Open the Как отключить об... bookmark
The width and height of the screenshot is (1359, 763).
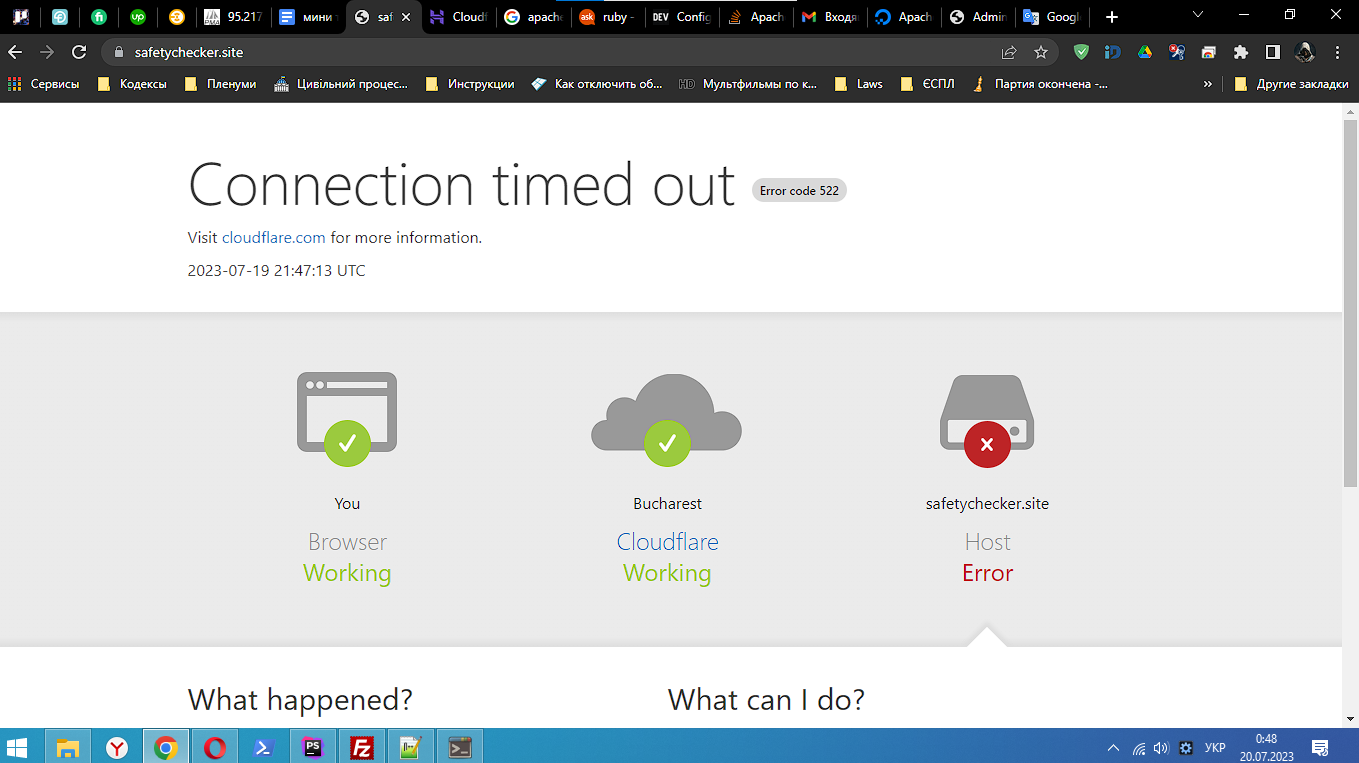597,84
